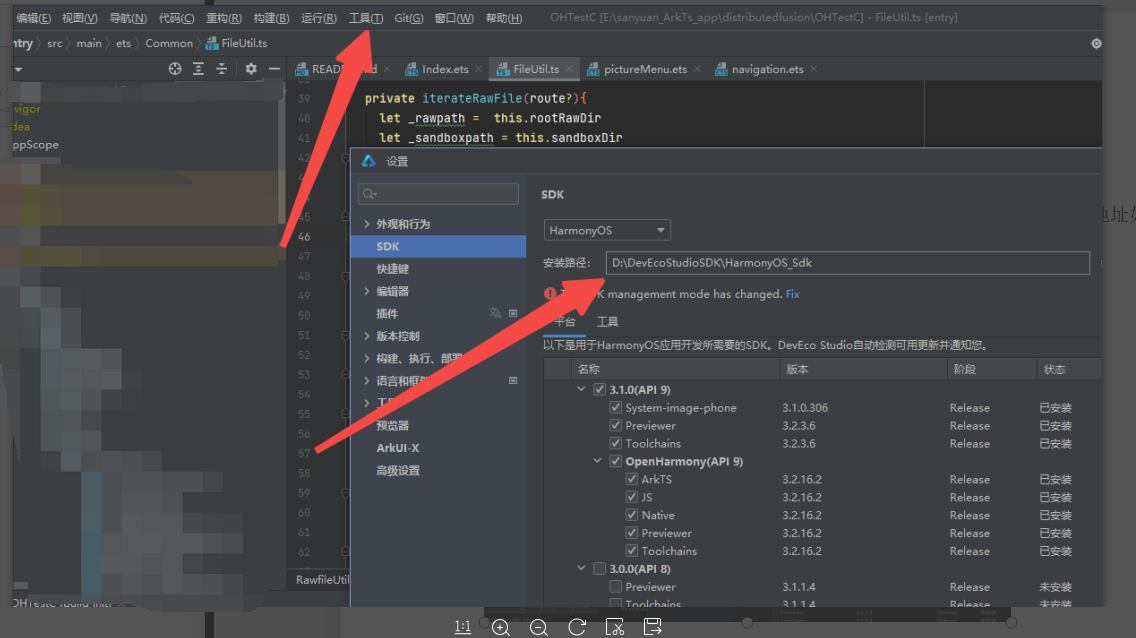Uncheck System-image-phone checkbox
This screenshot has height=638, width=1136.
click(615, 408)
